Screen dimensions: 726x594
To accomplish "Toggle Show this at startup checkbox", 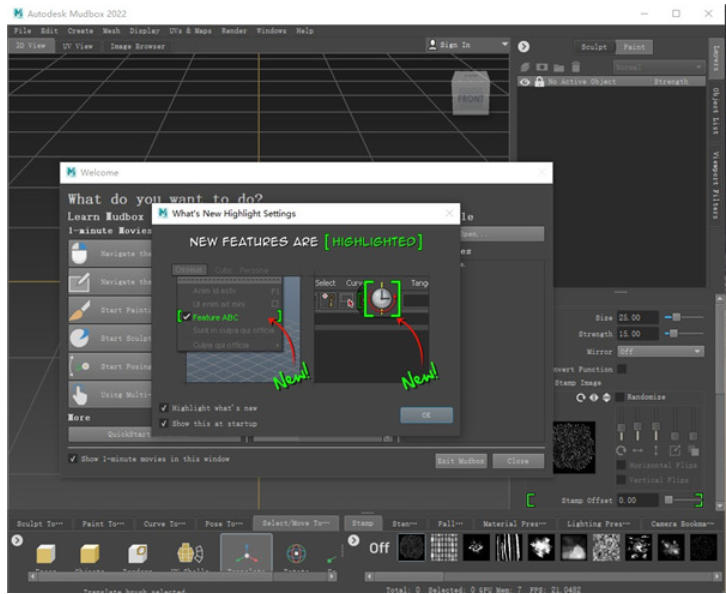I will tap(164, 423).
